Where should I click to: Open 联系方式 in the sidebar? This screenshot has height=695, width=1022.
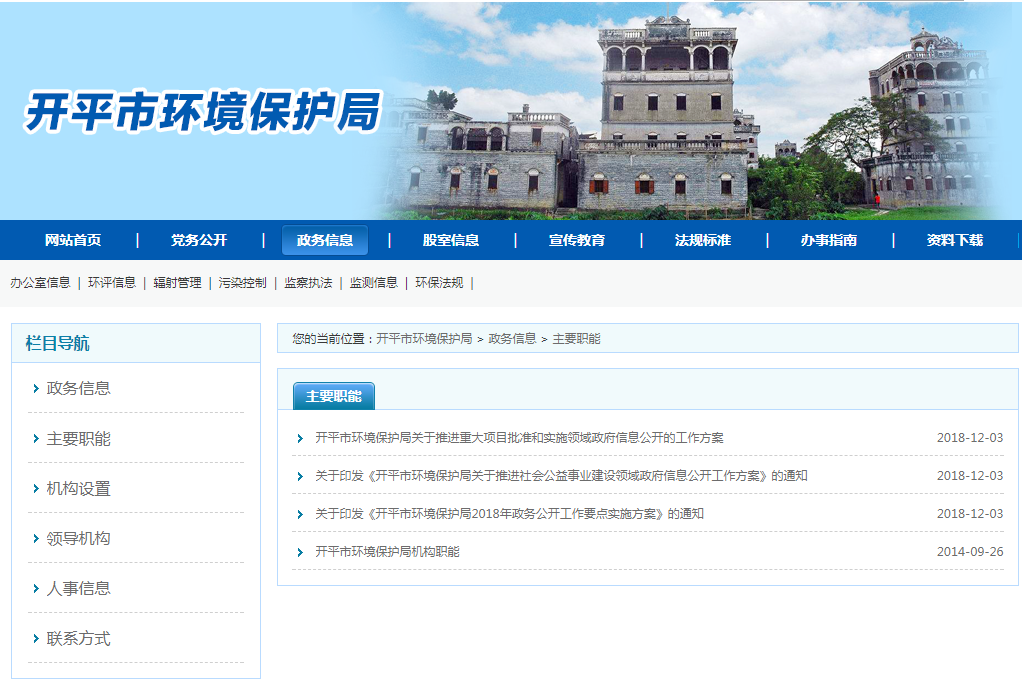(78, 638)
